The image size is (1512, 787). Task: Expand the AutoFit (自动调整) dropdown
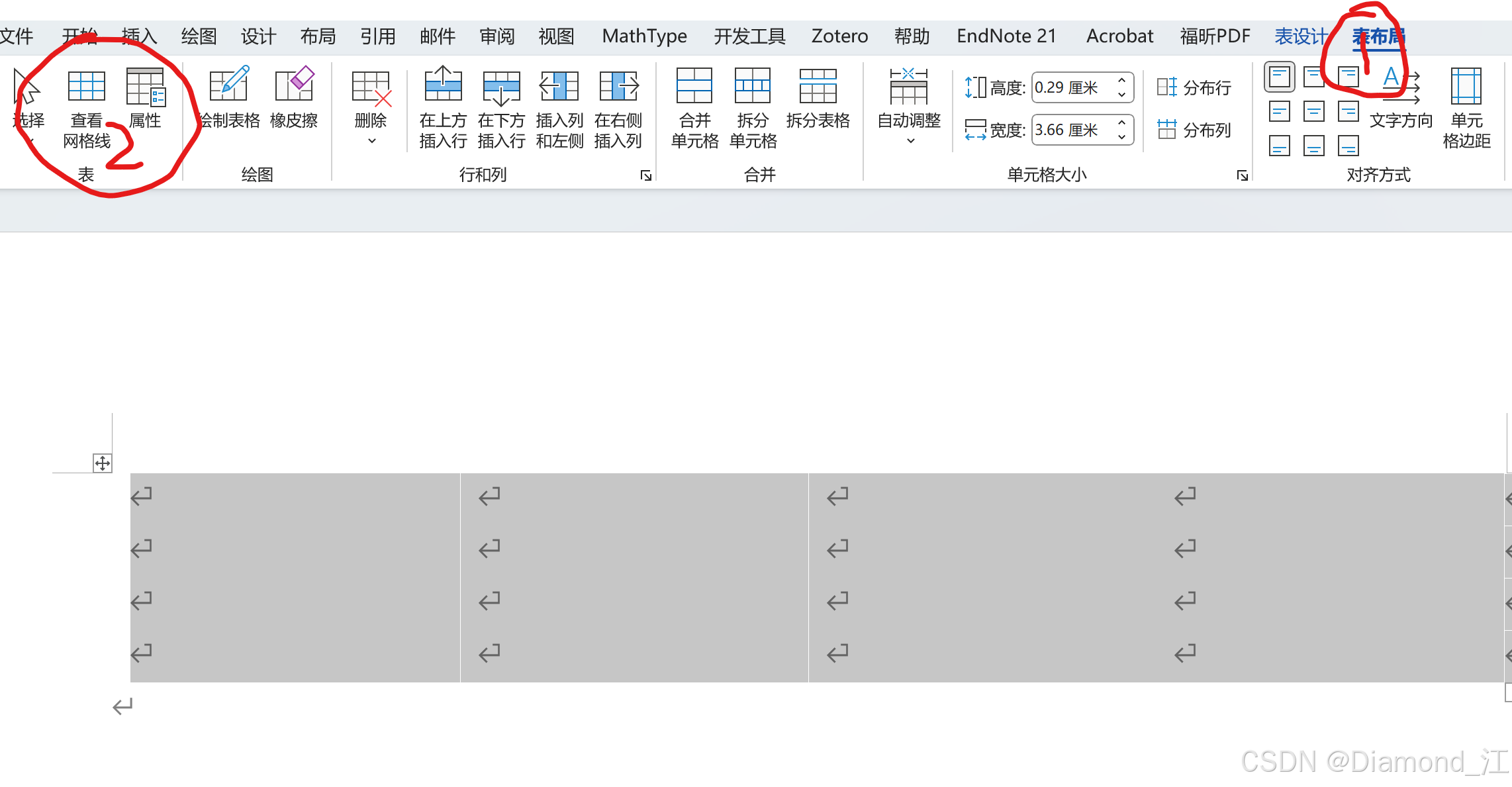(910, 140)
